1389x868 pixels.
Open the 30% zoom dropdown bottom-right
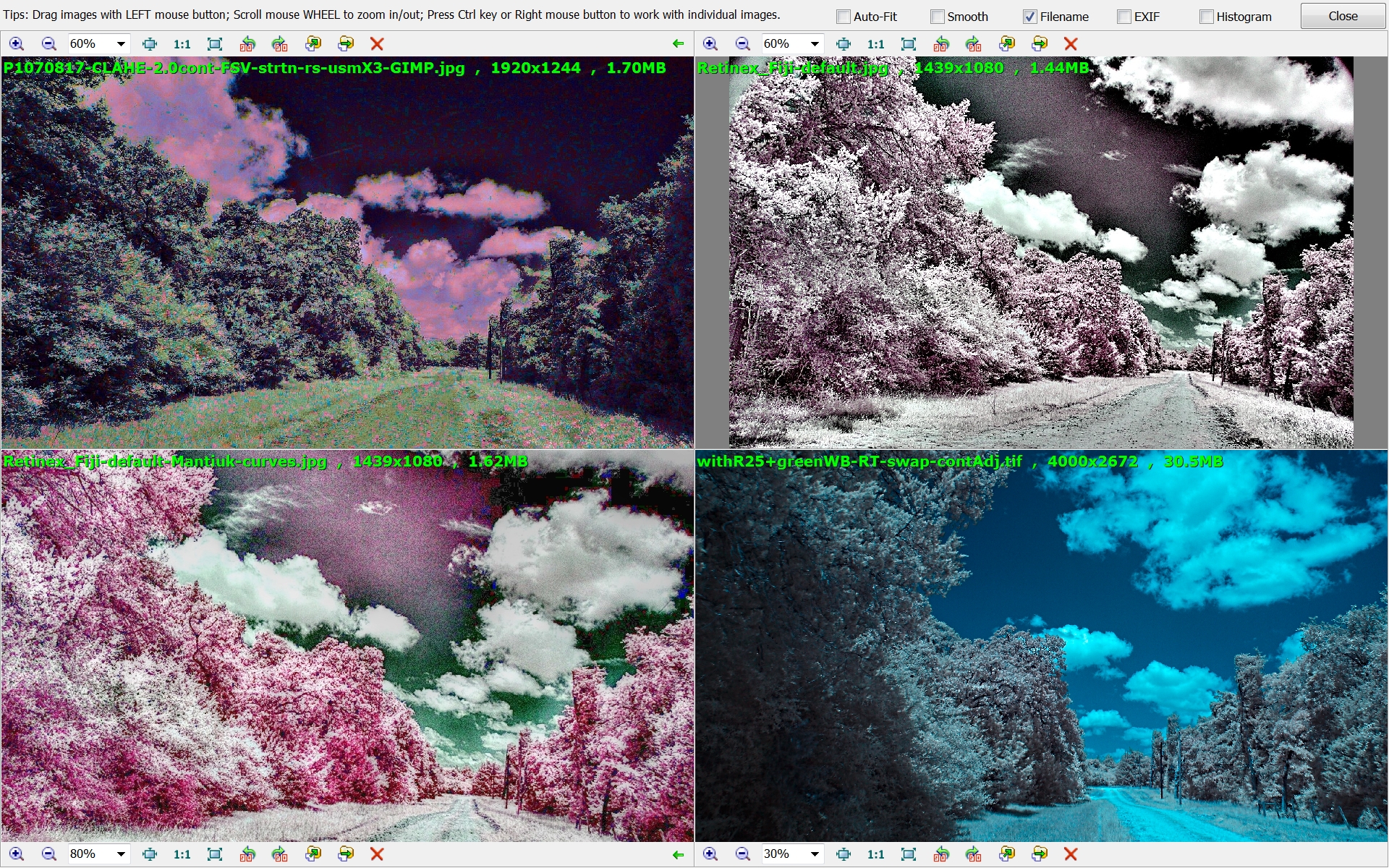coord(815,854)
